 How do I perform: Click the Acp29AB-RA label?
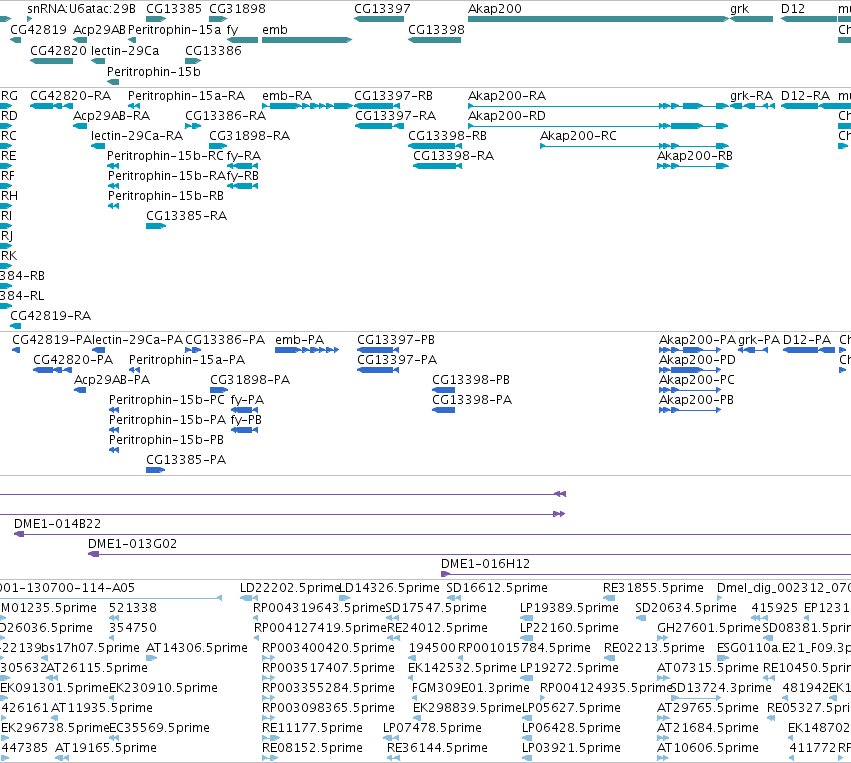click(111, 116)
